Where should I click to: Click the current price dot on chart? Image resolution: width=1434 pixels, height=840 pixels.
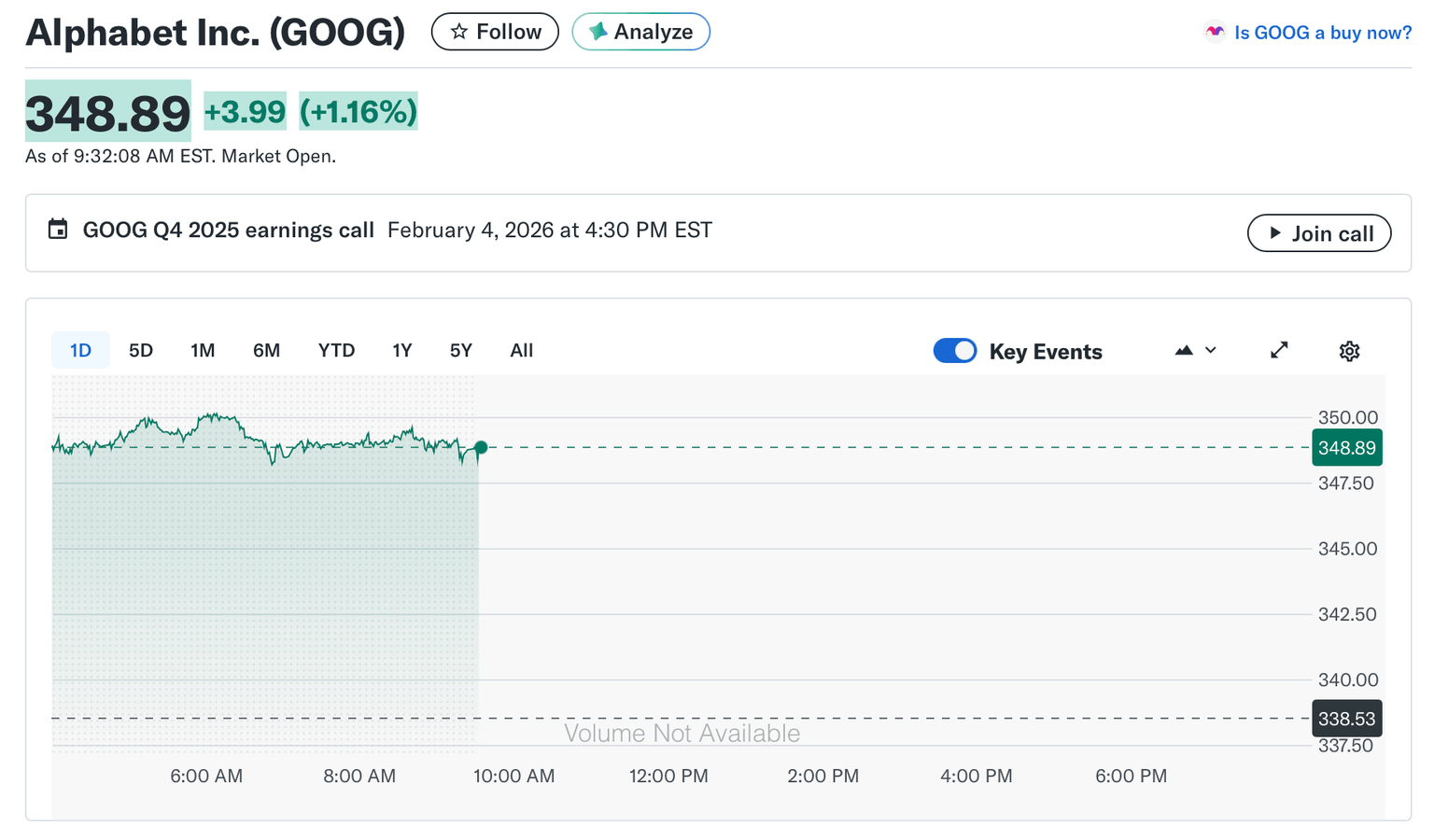(481, 448)
